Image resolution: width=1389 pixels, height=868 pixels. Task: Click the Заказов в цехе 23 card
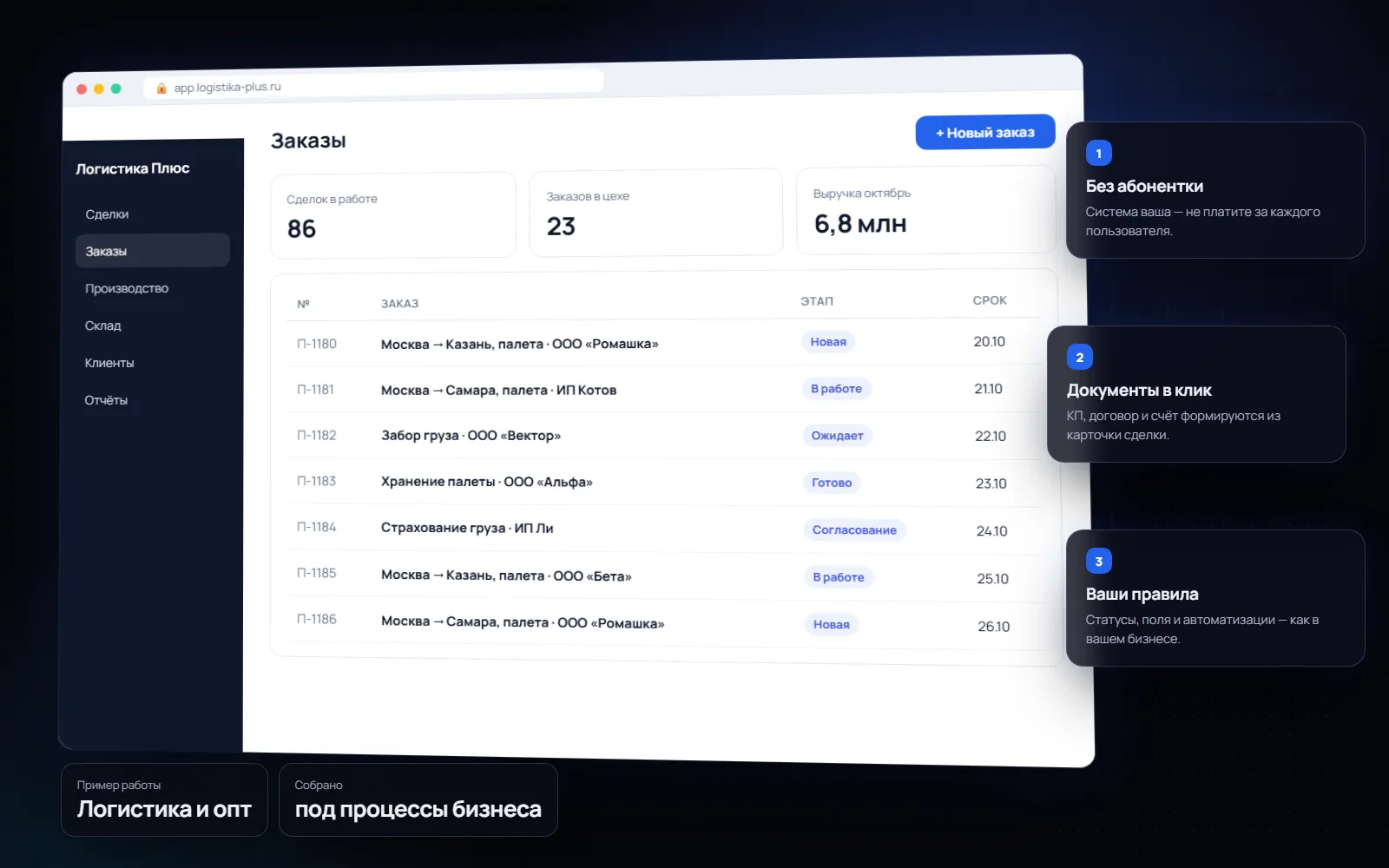[656, 213]
